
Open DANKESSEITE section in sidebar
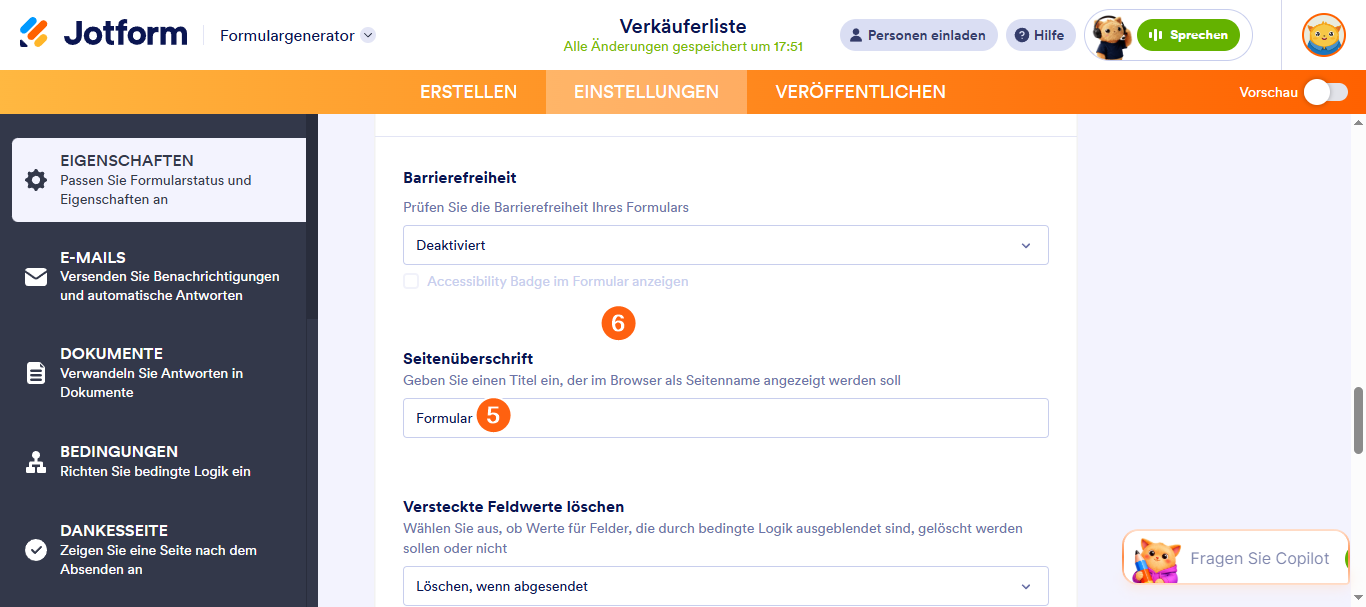[159, 550]
